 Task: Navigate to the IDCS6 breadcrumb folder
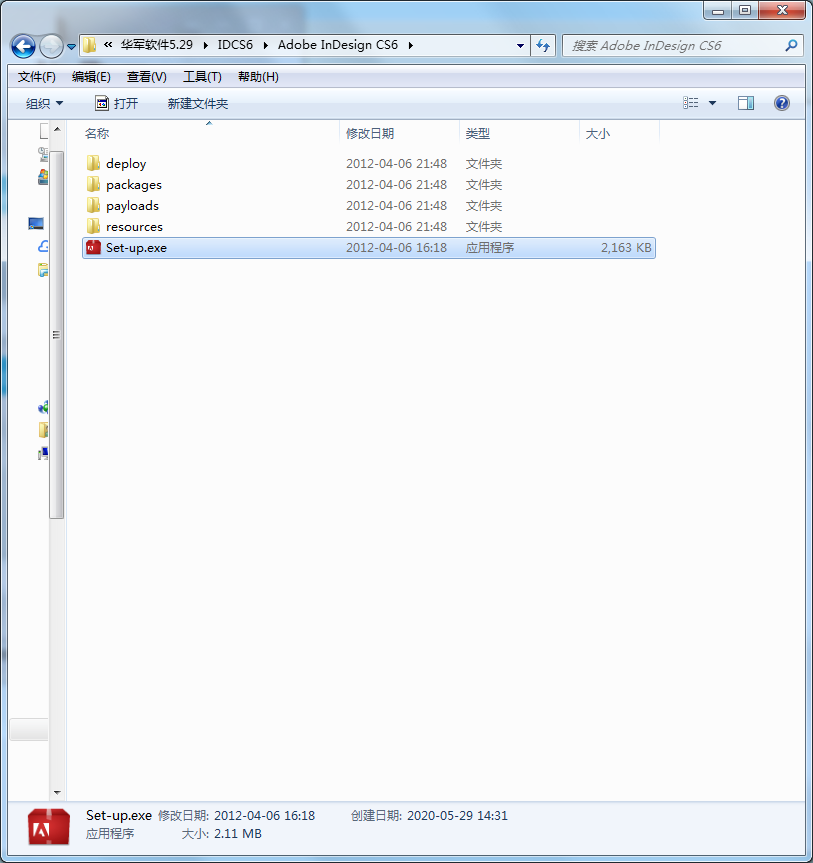pos(235,45)
